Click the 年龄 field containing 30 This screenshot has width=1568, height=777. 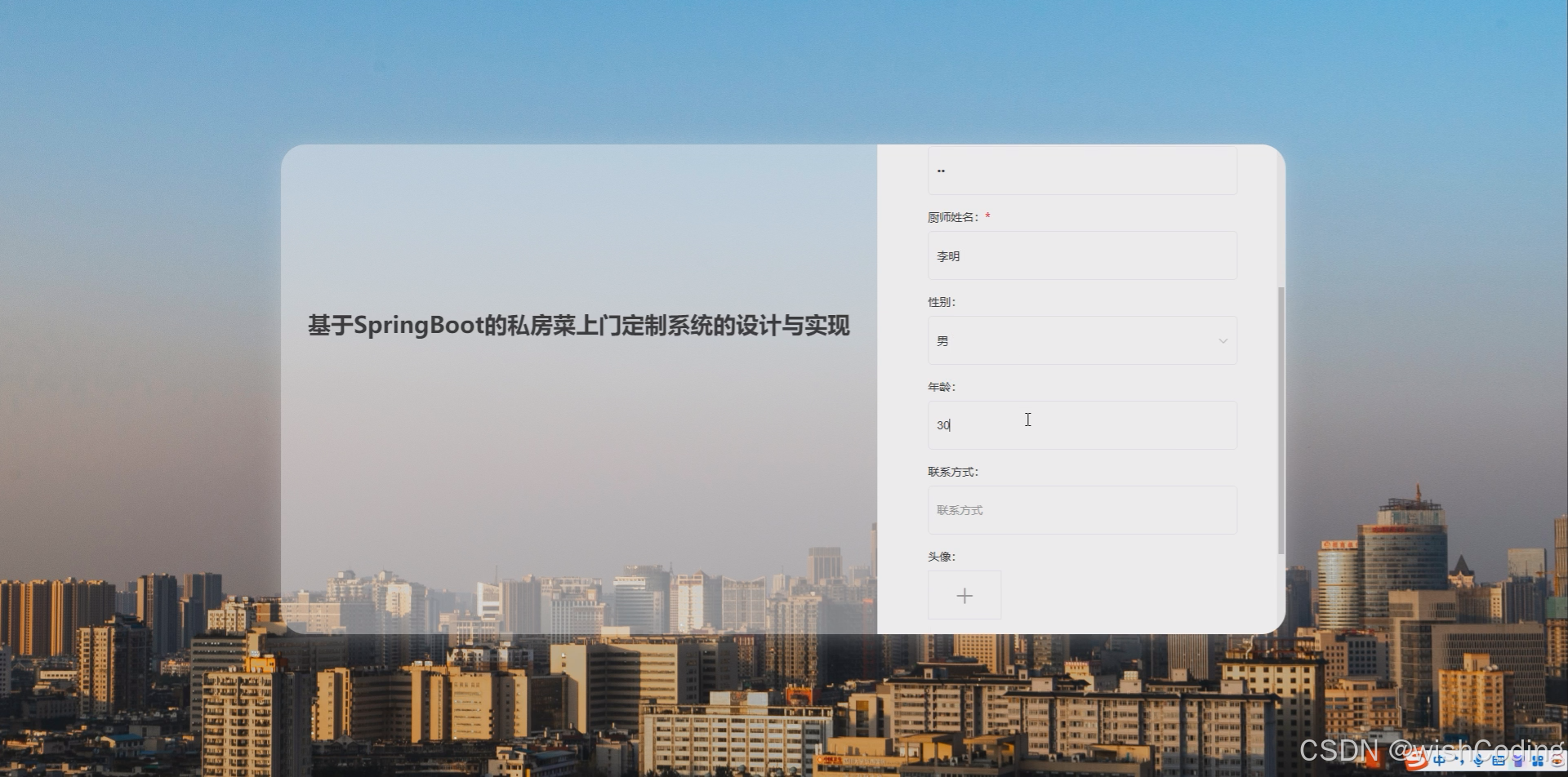(1081, 424)
